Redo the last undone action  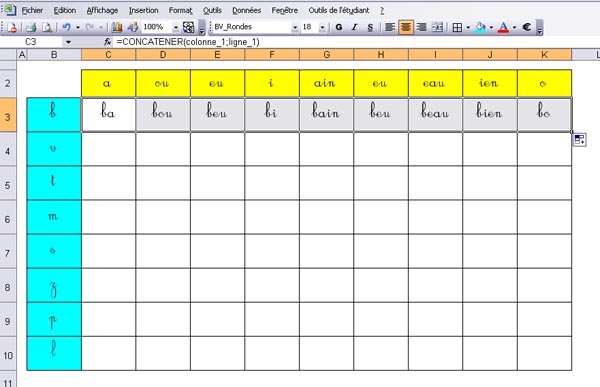pyautogui.click(x=90, y=27)
